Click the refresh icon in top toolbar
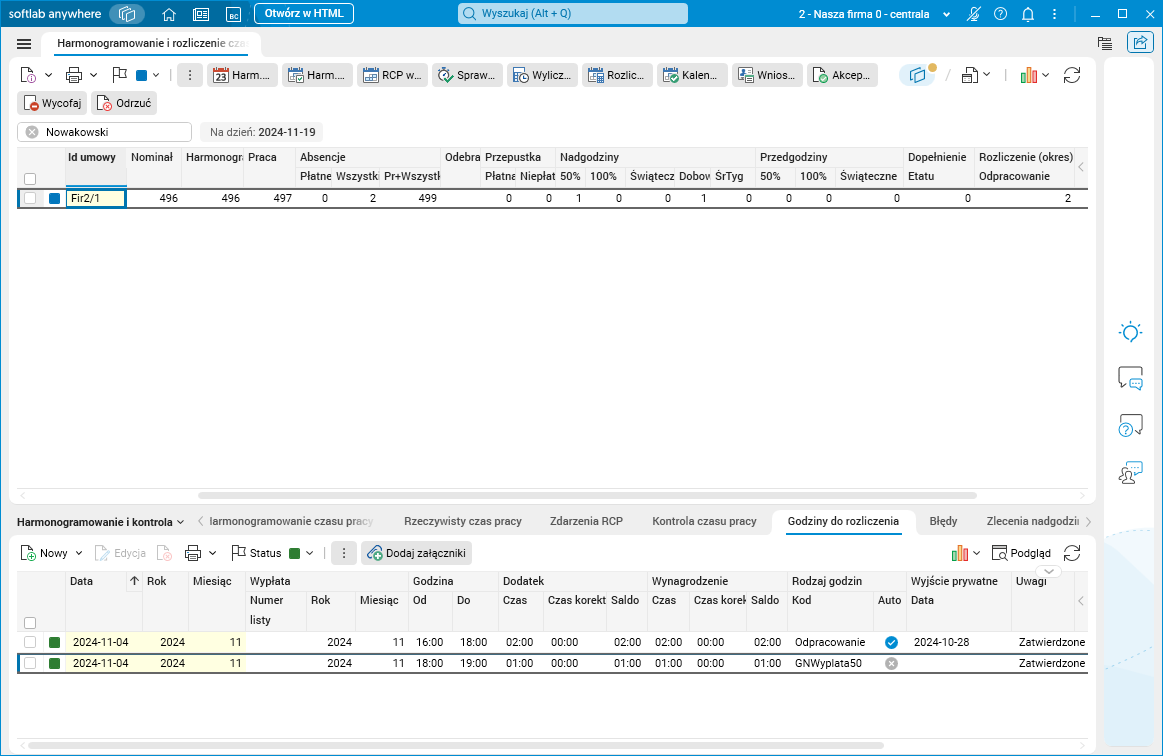The height and width of the screenshot is (756, 1163). [1072, 75]
